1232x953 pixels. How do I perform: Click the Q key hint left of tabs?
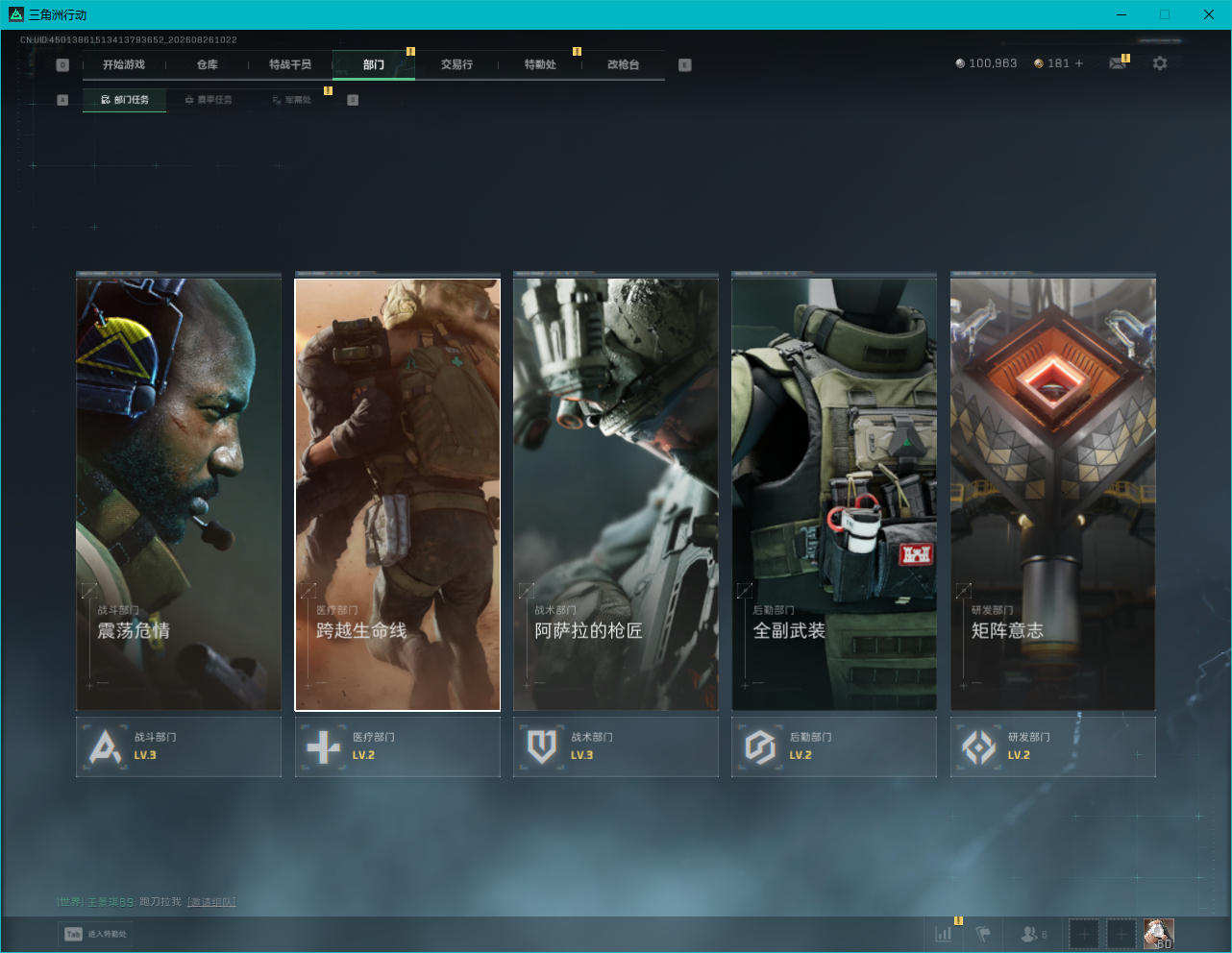(62, 64)
